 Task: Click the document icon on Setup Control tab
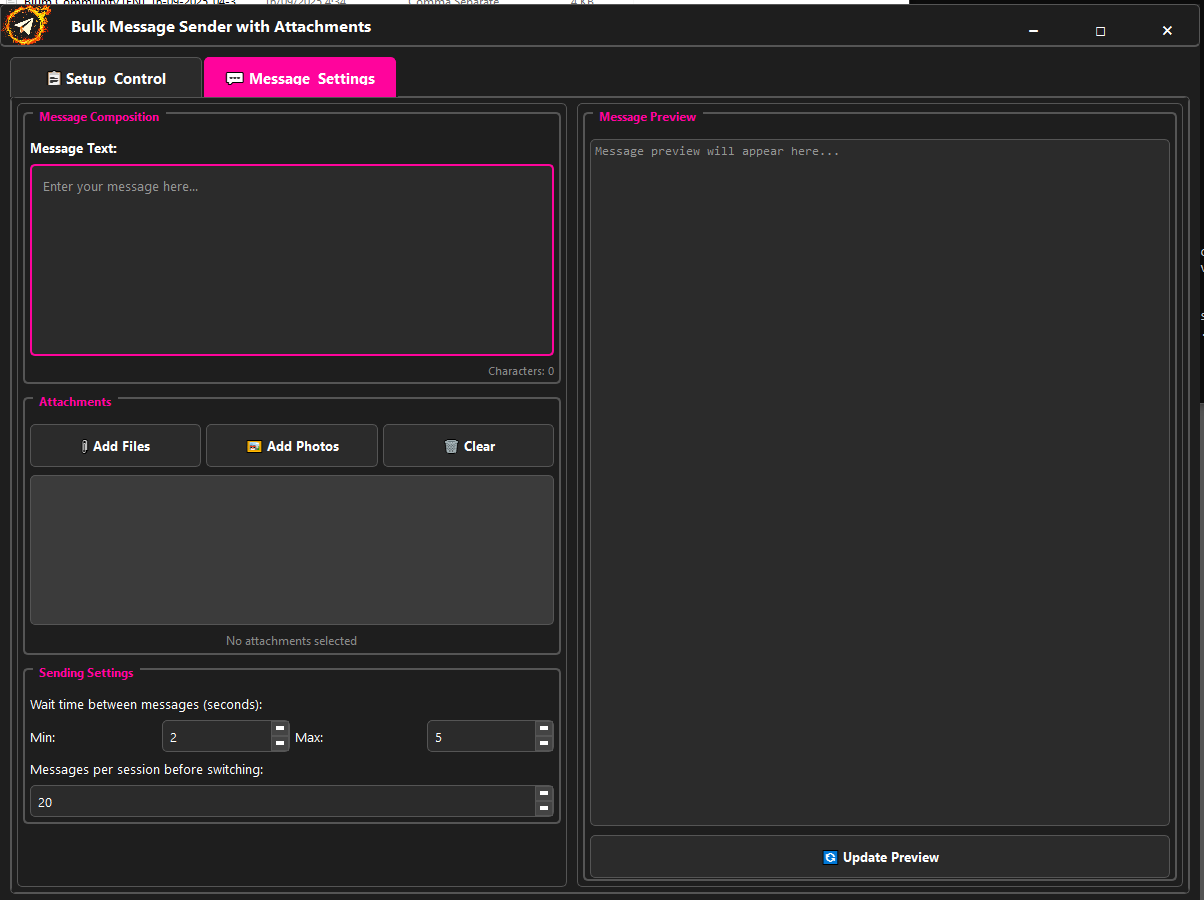53,78
